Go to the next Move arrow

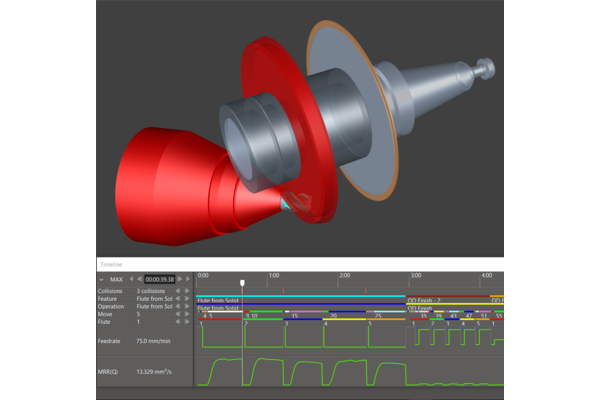click(x=187, y=314)
